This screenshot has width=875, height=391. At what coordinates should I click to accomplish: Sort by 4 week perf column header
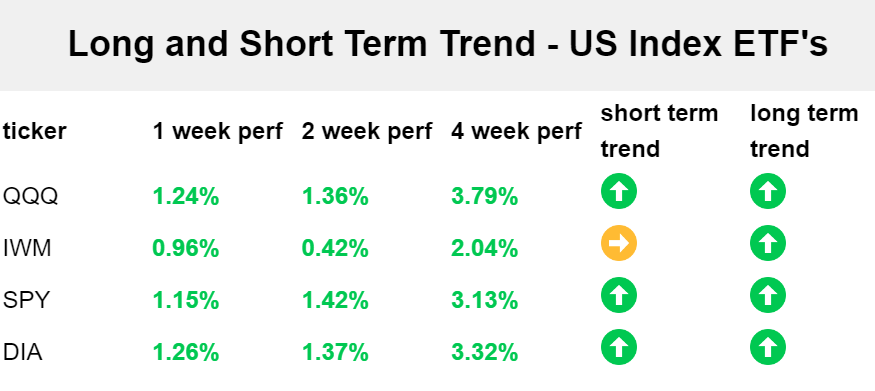tap(516, 132)
